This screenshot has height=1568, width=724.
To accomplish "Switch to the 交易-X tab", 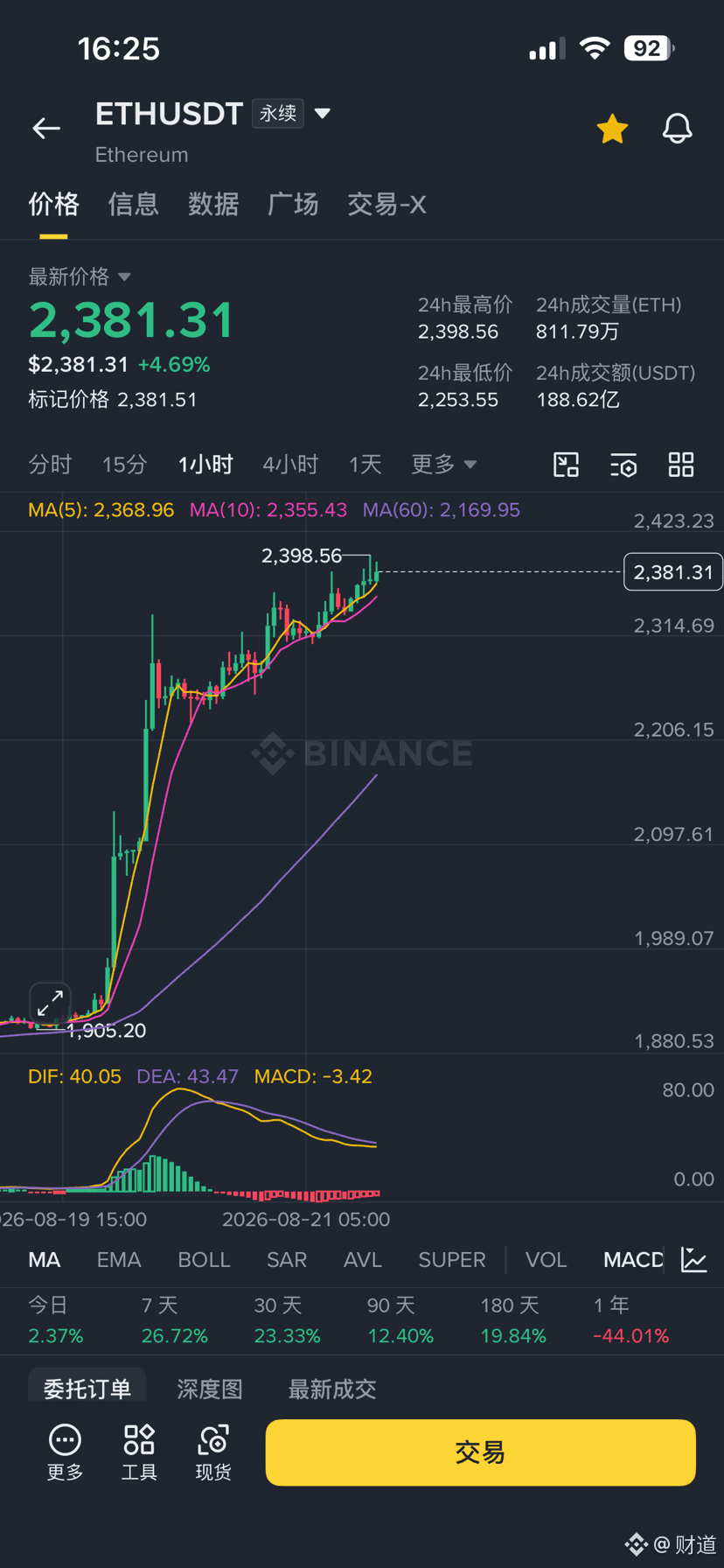I will [386, 205].
